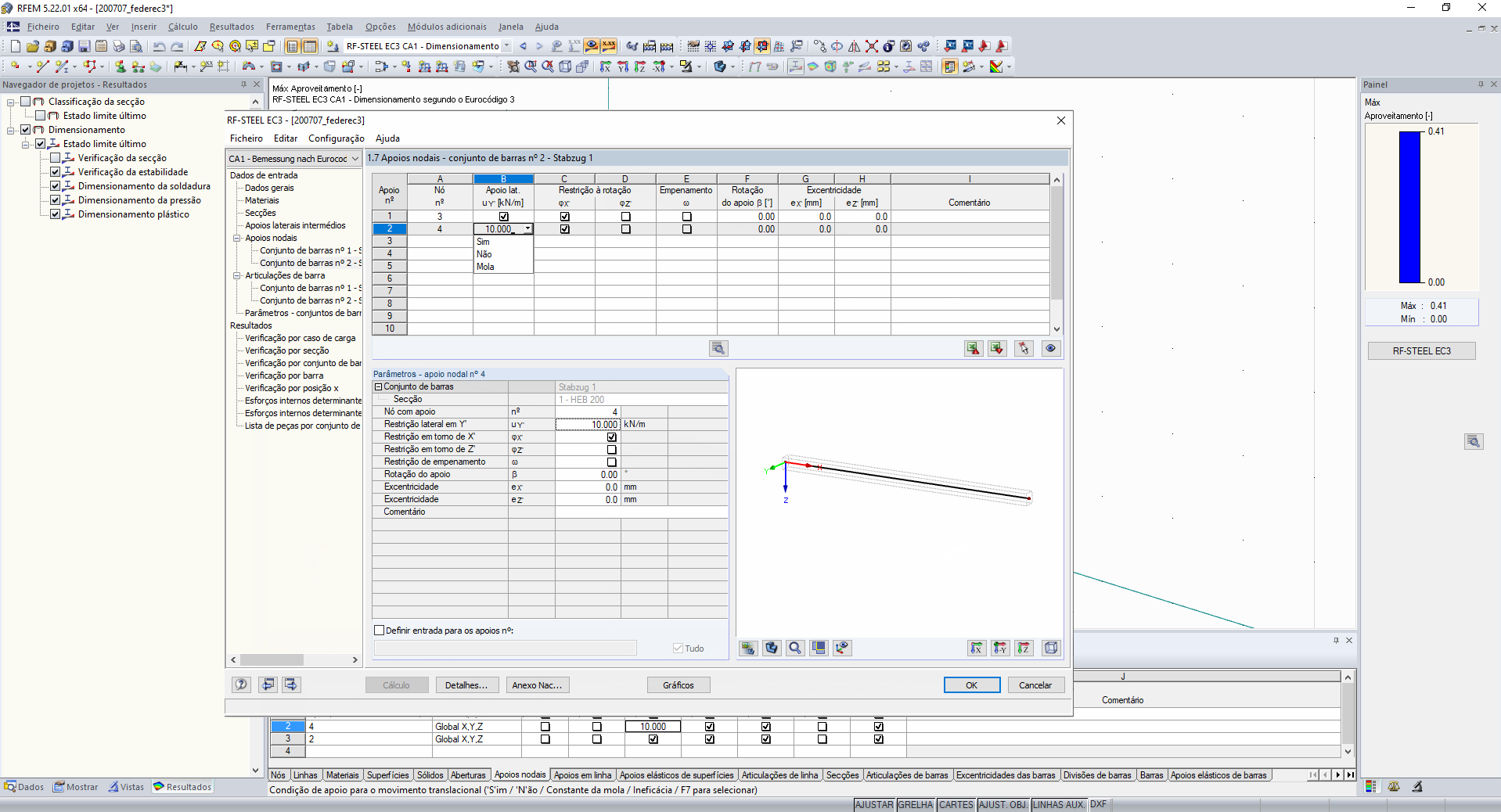Open the dialog's help icon button
The height and width of the screenshot is (812, 1501).
coord(241,684)
